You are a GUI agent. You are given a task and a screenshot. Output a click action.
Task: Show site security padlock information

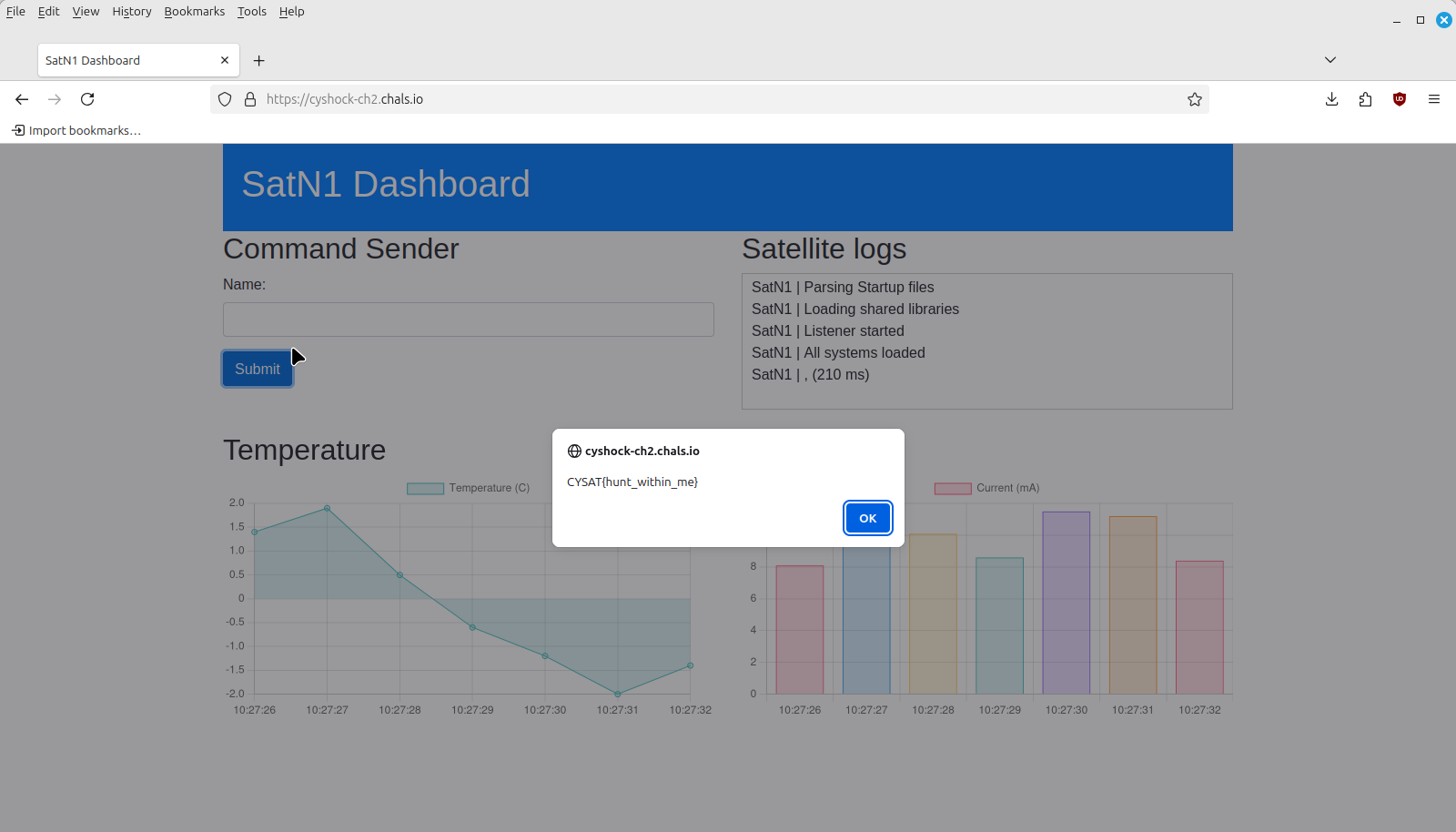pyautogui.click(x=250, y=99)
